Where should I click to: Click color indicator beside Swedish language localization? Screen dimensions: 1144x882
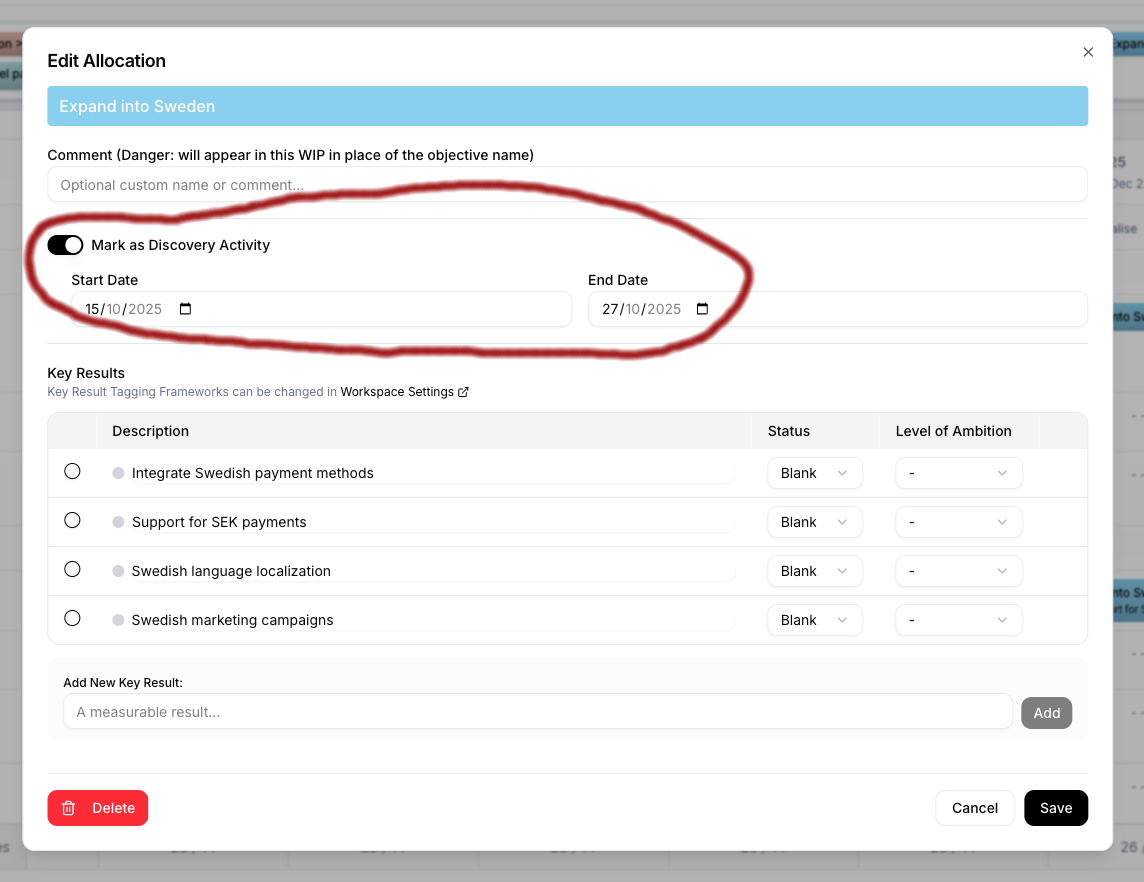pyautogui.click(x=119, y=569)
